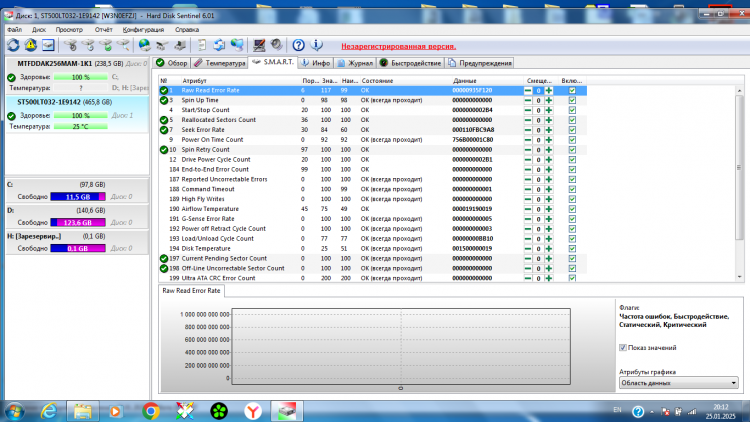Click the Hard Disk Sentinel taskbar icon
The height and width of the screenshot is (422, 750).
[287, 411]
